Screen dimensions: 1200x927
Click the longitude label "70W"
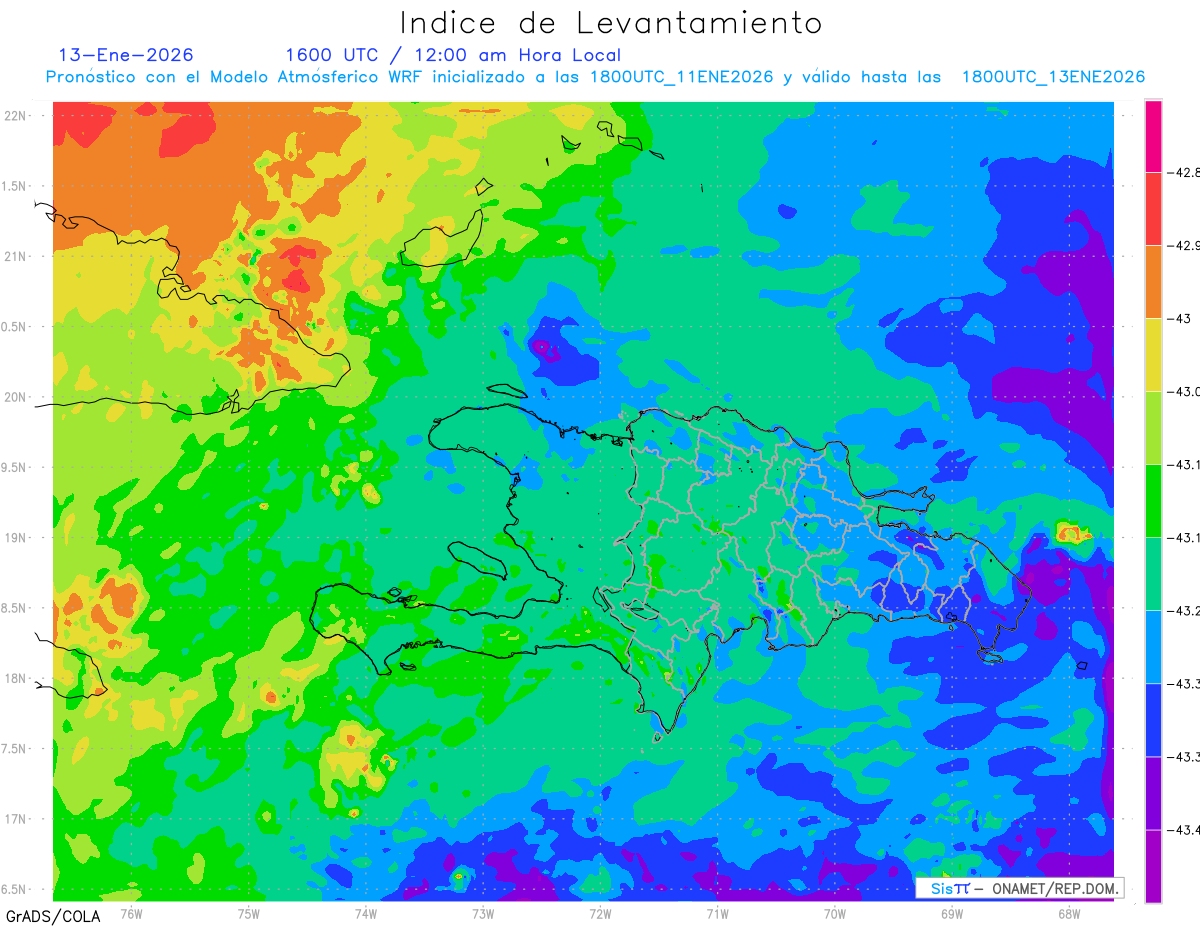835,912
